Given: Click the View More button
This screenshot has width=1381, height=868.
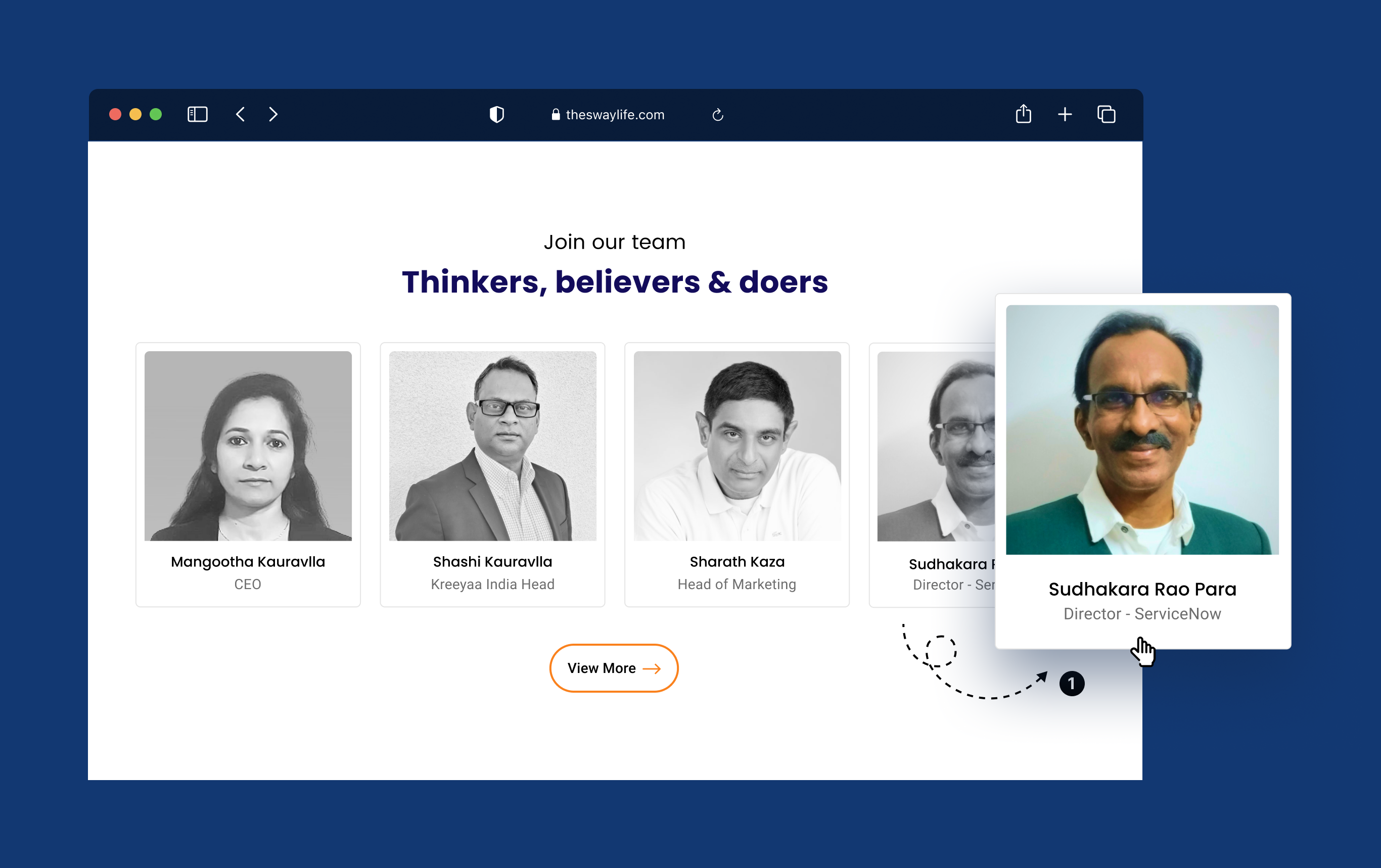Looking at the screenshot, I should click(x=614, y=668).
